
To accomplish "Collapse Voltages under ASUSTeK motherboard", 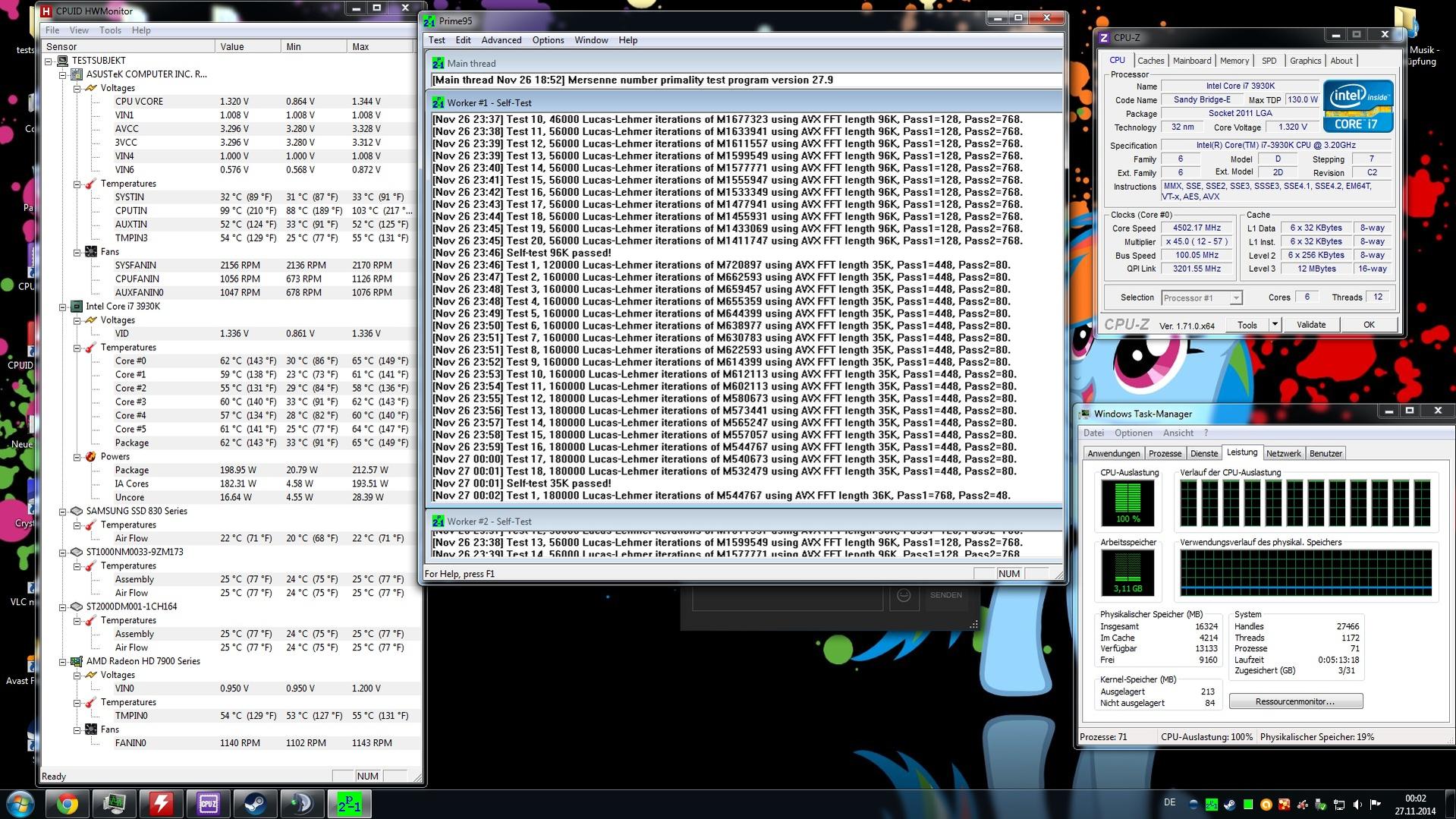I will tap(77, 88).
